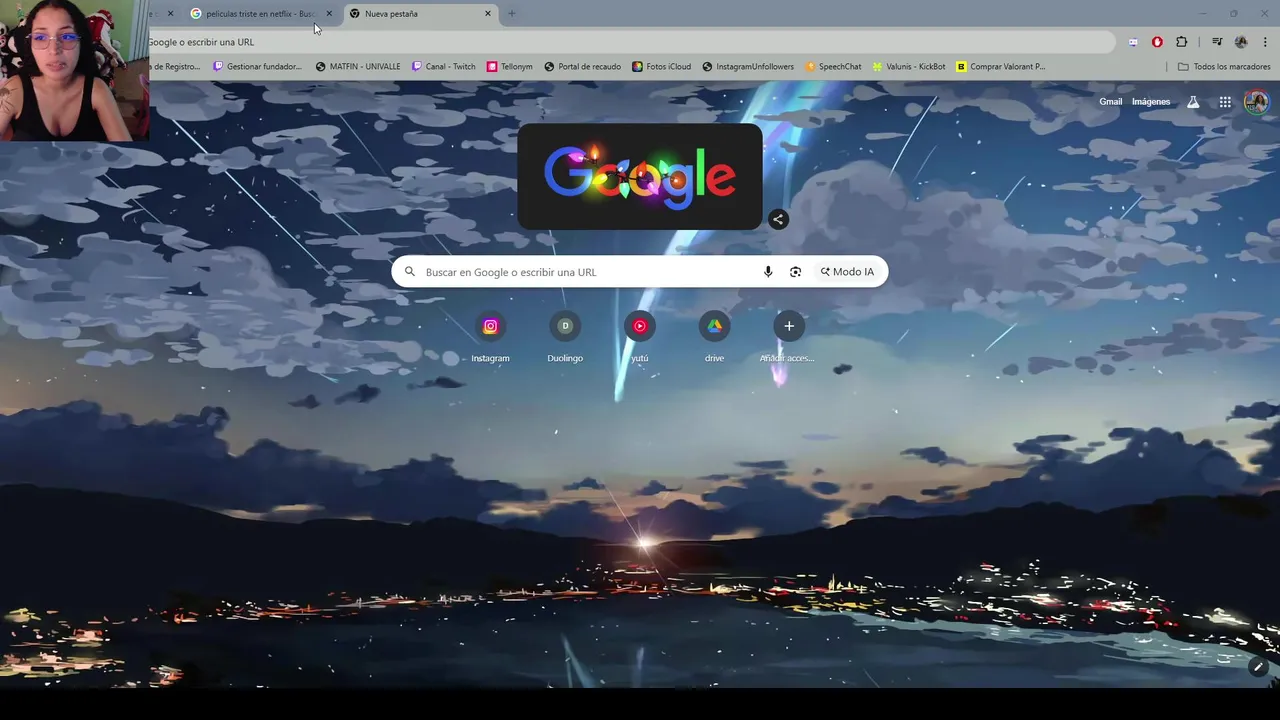Select the Nueva pestaña tab
This screenshot has height=720, width=1280.
tap(420, 14)
